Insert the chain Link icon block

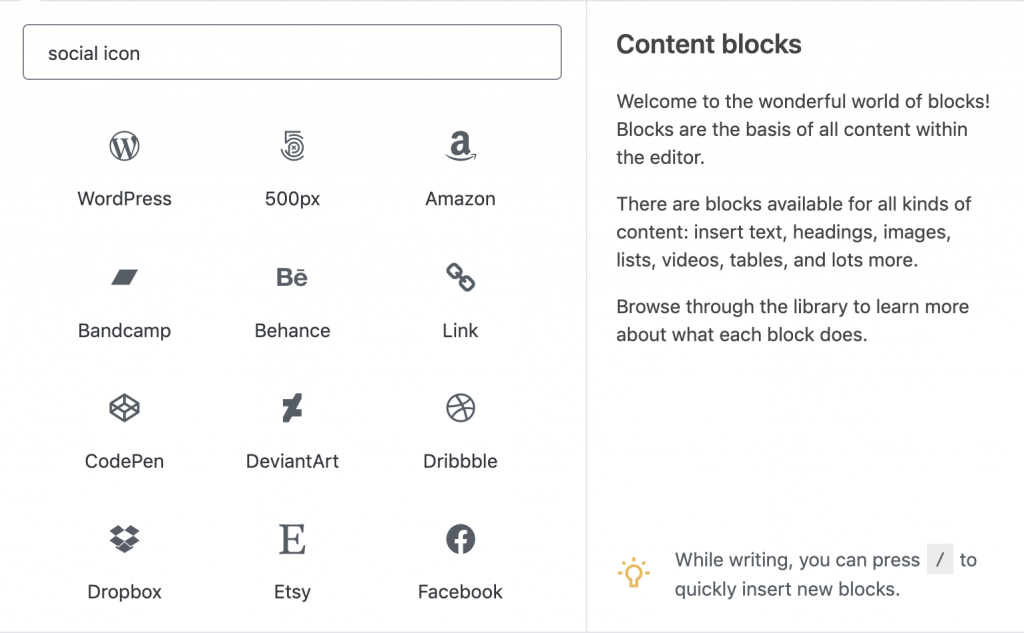click(460, 277)
